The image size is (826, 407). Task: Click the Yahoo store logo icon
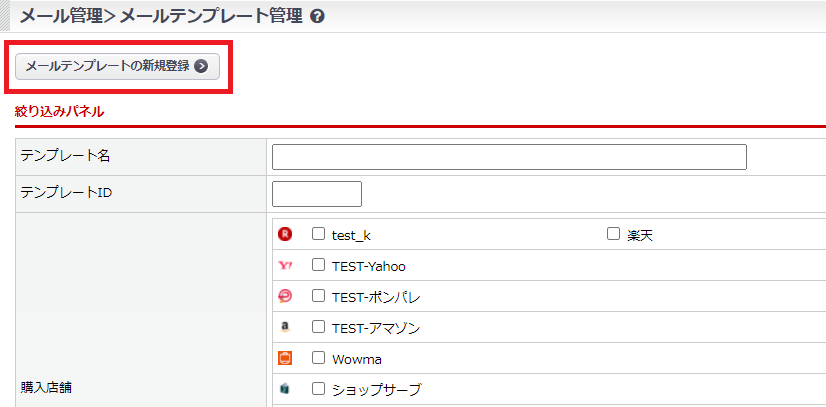[285, 266]
